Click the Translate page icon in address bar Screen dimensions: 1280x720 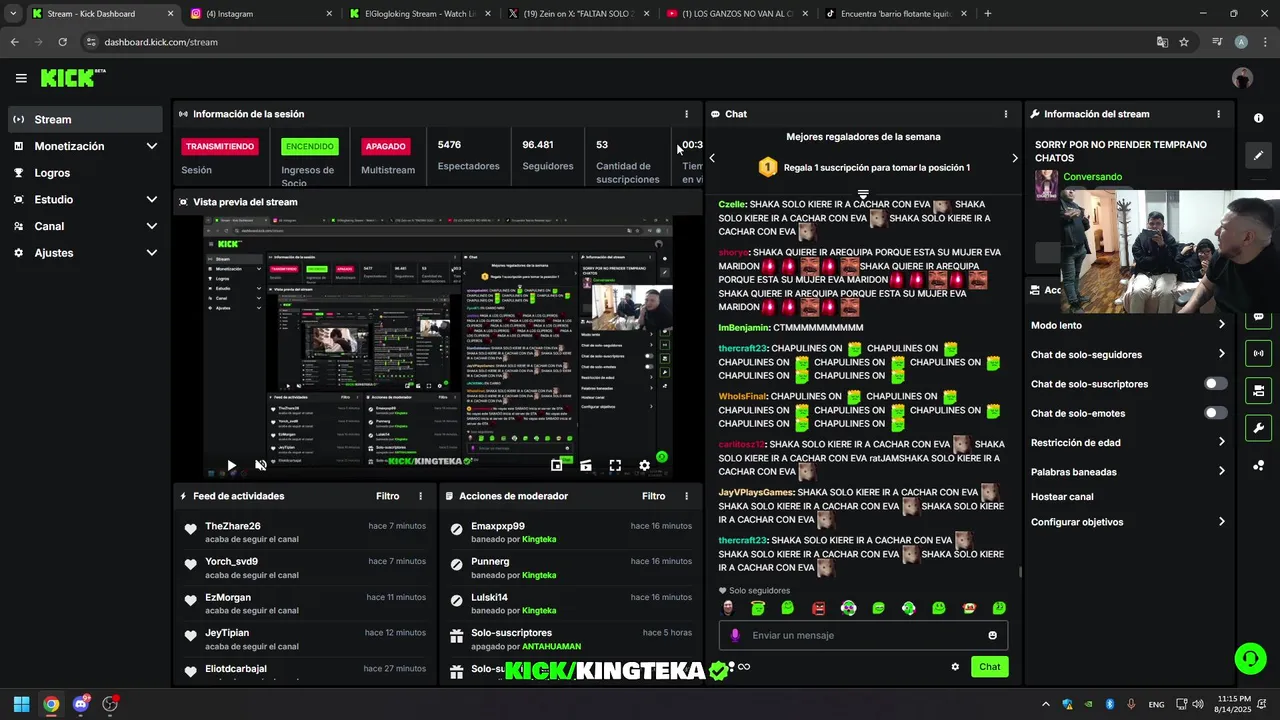(x=1162, y=42)
